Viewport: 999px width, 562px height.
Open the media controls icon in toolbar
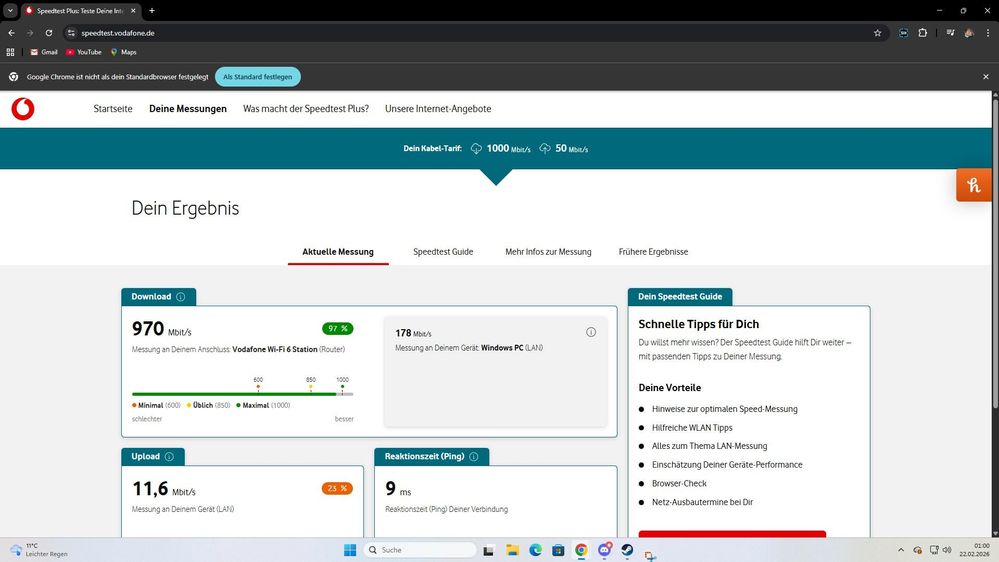click(950, 33)
